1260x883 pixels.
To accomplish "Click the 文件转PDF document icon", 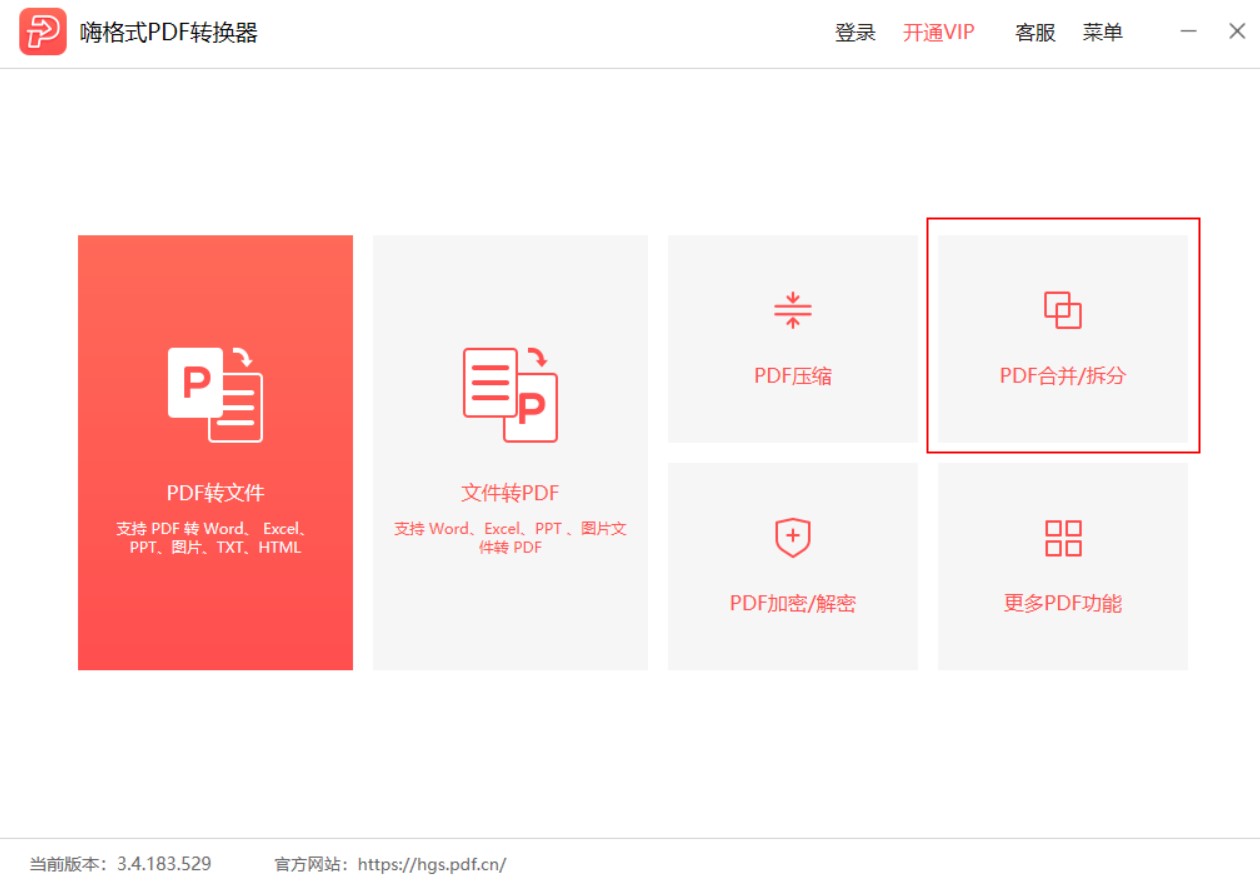I will [x=510, y=395].
